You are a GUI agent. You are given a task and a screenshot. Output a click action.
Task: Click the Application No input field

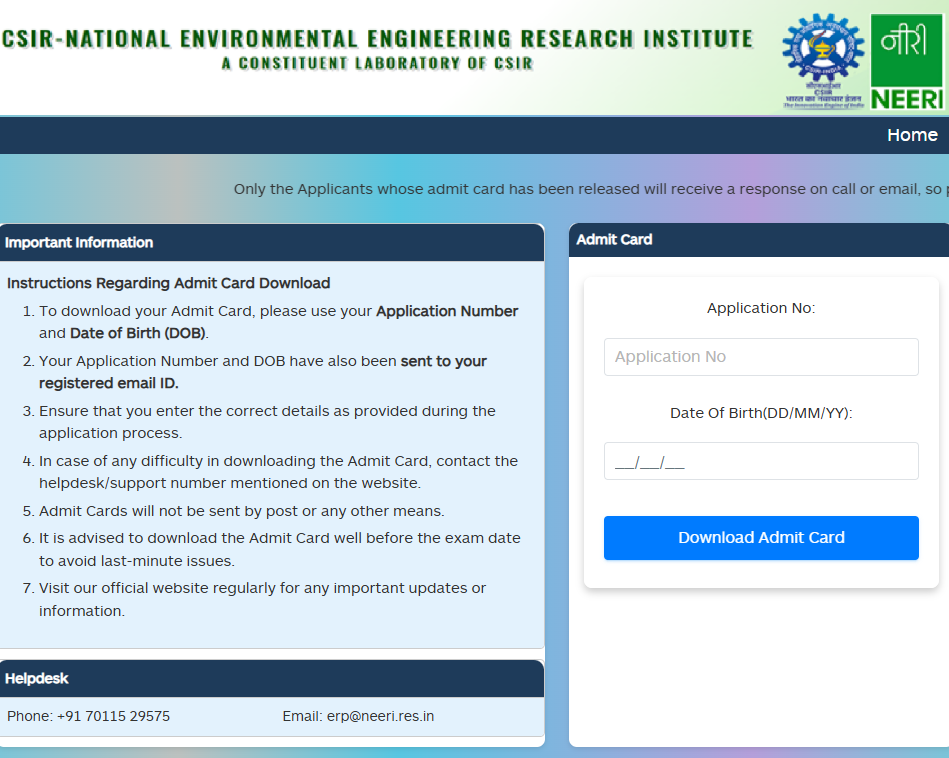pyautogui.click(x=760, y=357)
